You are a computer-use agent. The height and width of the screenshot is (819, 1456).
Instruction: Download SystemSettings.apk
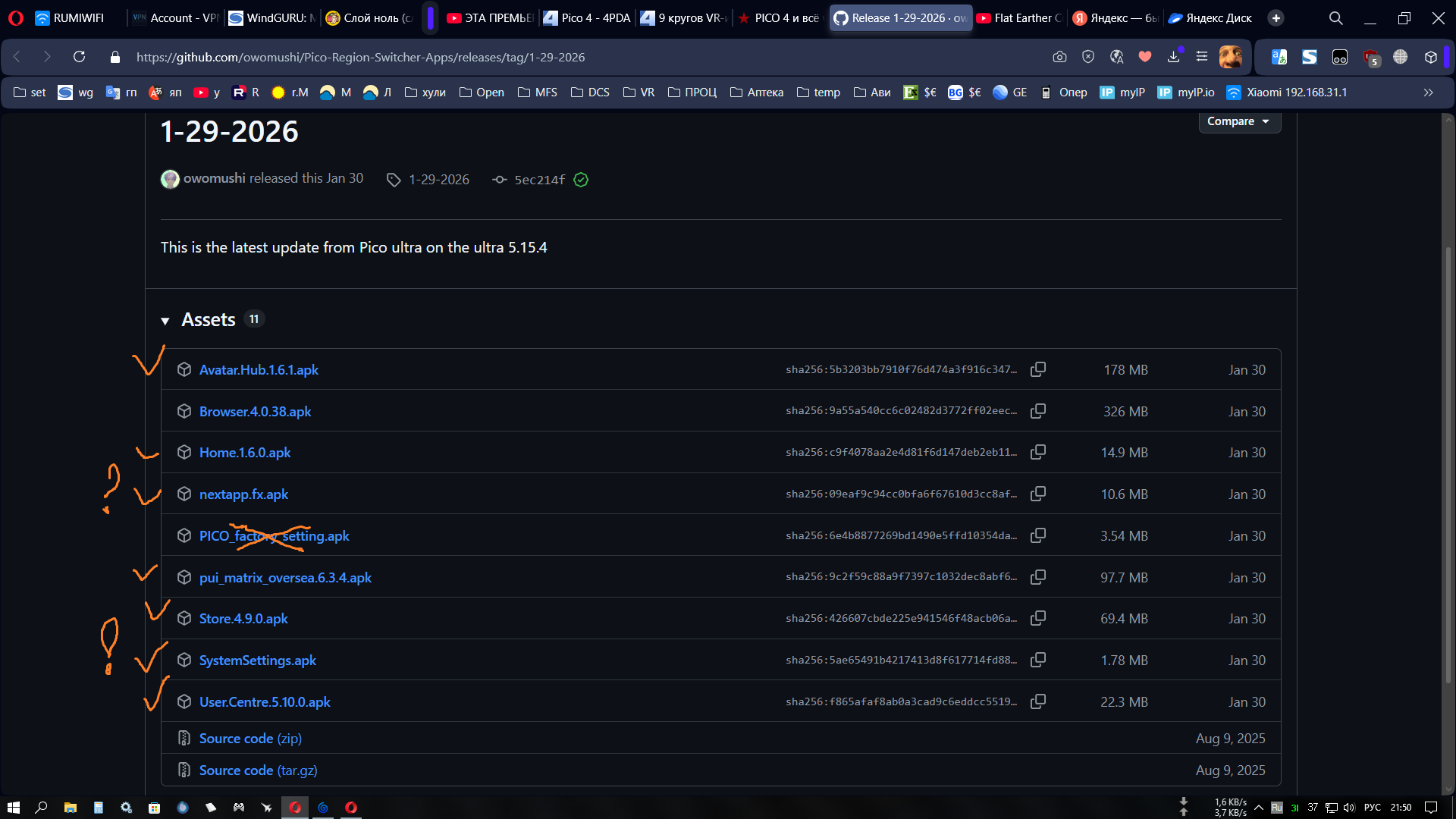[x=258, y=661]
